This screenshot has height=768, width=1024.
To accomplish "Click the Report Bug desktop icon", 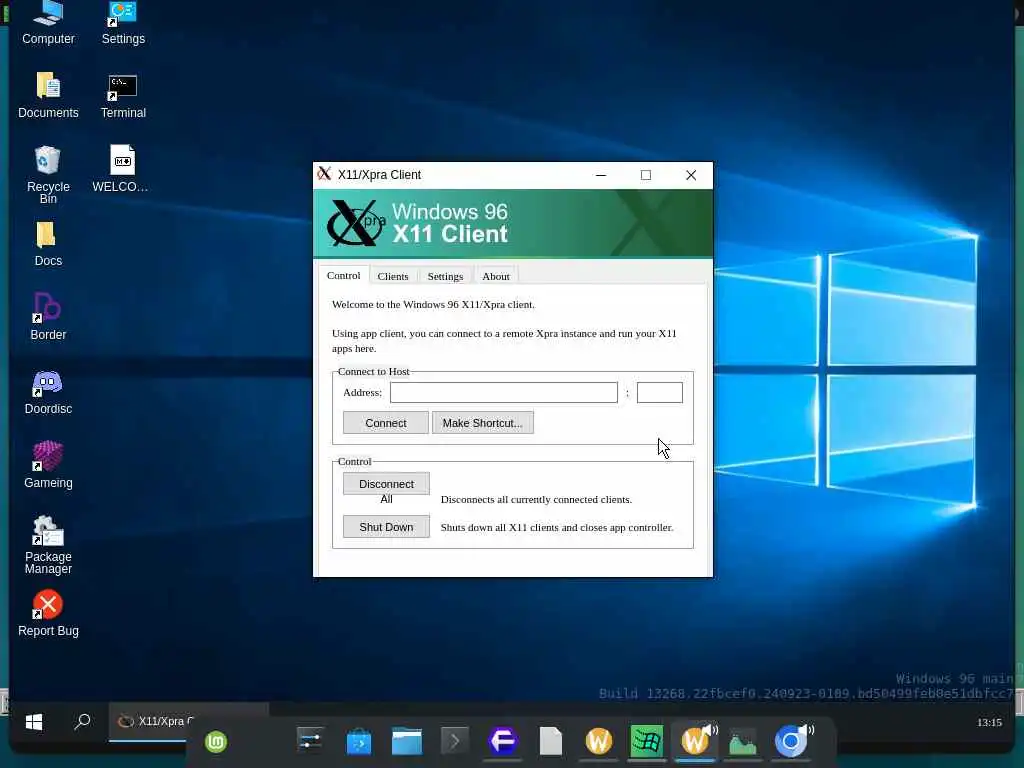I will (x=48, y=613).
